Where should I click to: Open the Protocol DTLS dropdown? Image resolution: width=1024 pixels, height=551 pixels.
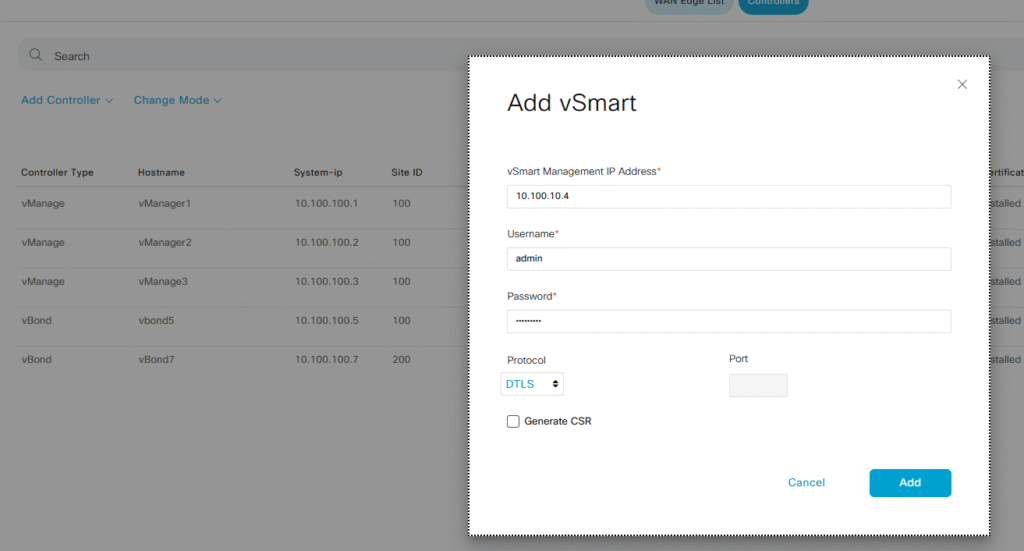click(x=533, y=384)
